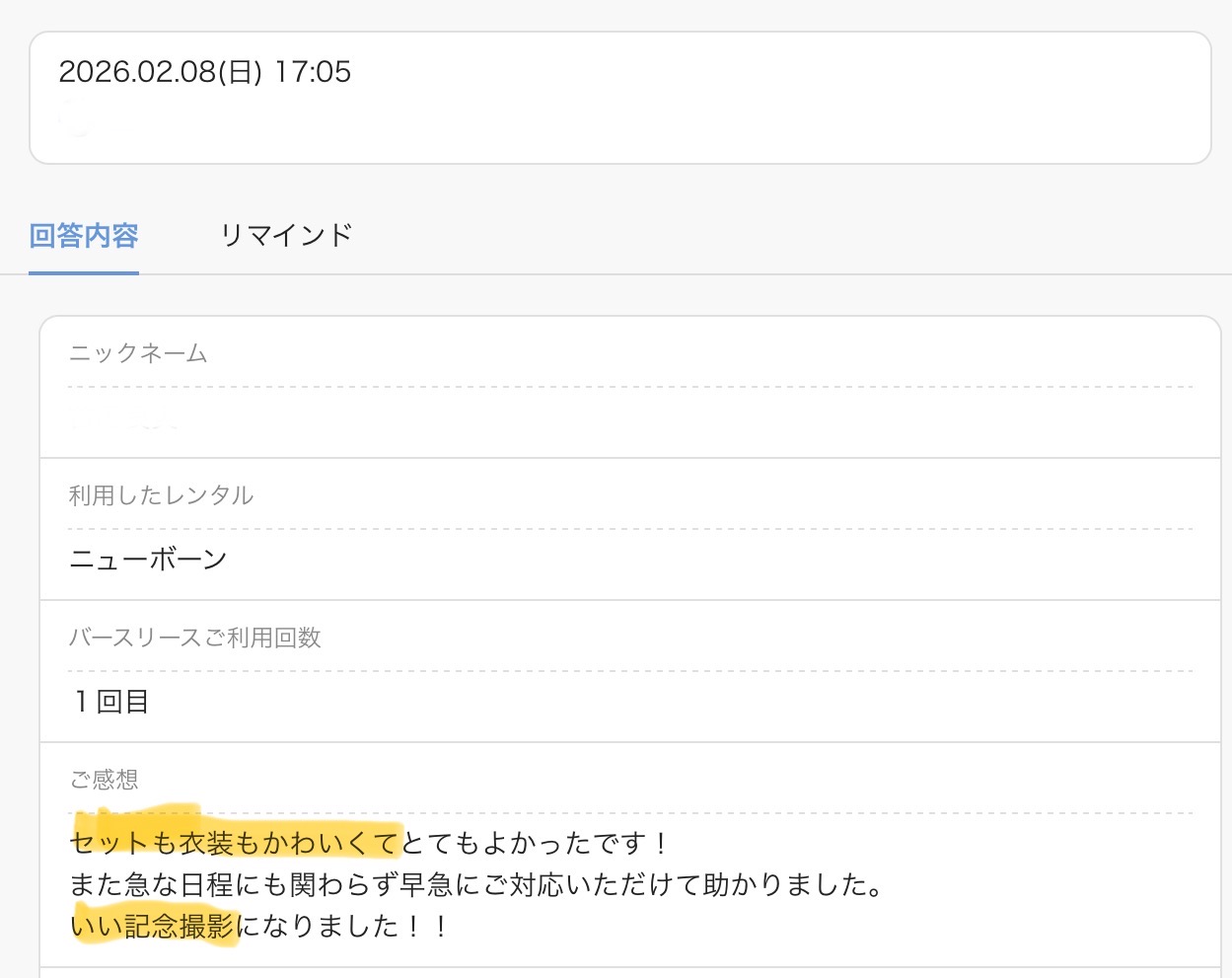The image size is (1232, 978).
Task: Select the 1回目 usage count answer
Action: pyautogui.click(x=110, y=702)
